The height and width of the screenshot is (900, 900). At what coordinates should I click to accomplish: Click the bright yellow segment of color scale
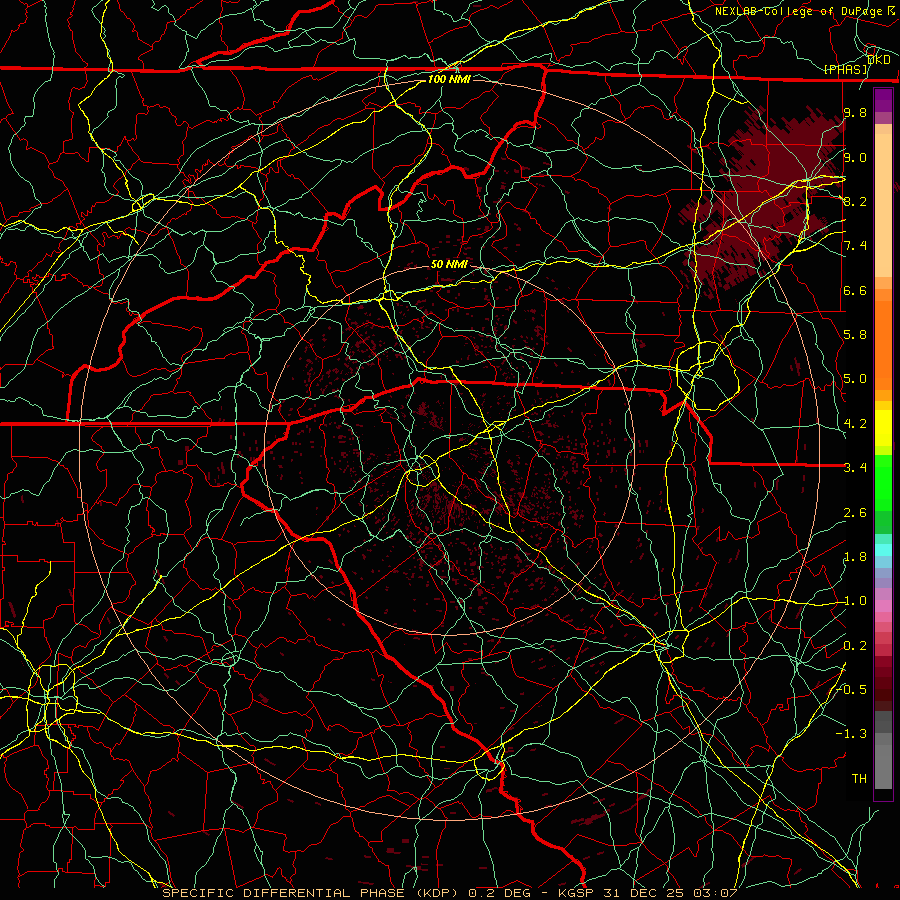point(883,428)
